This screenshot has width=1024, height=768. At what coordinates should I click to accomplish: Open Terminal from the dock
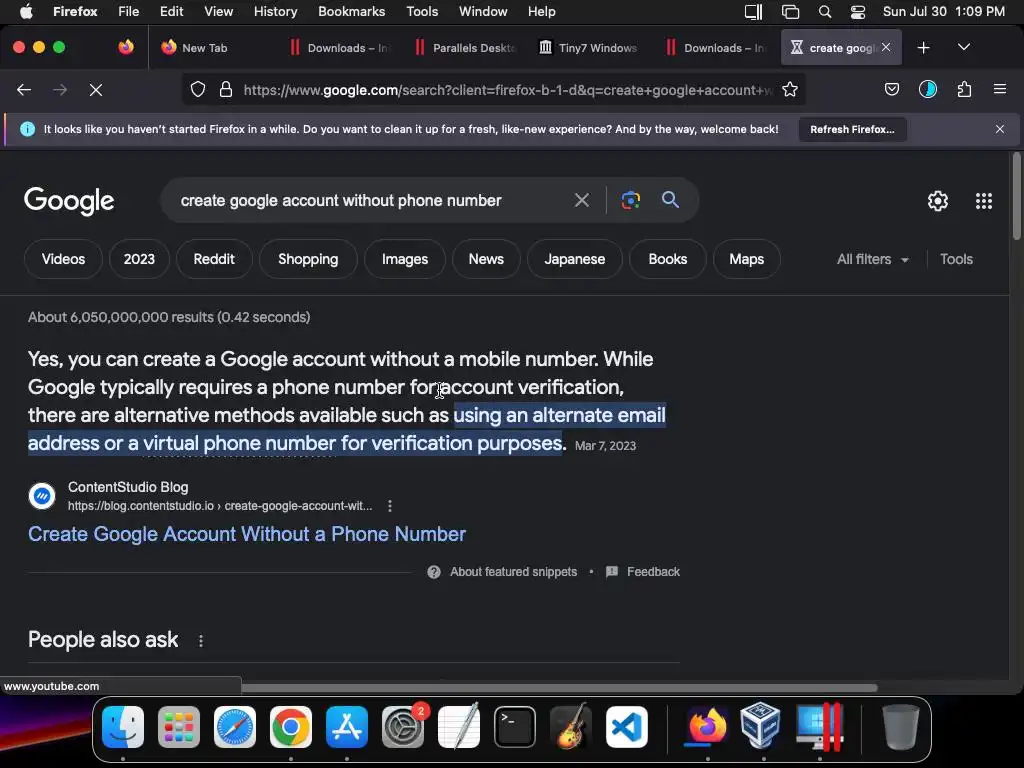[x=515, y=727]
